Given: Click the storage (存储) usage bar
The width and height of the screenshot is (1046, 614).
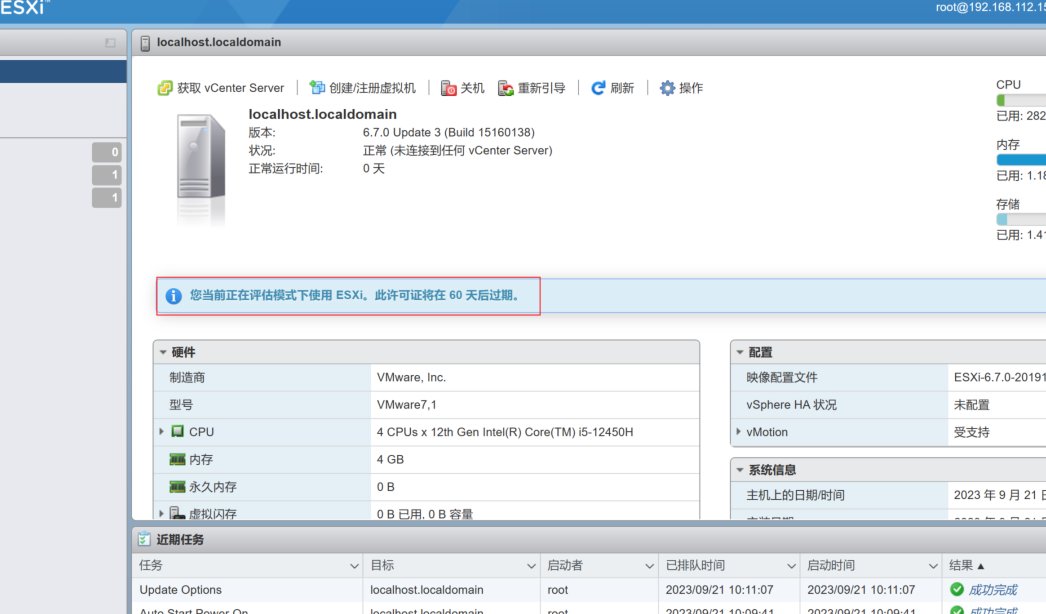Looking at the screenshot, I should pyautogui.click(x=1021, y=219).
